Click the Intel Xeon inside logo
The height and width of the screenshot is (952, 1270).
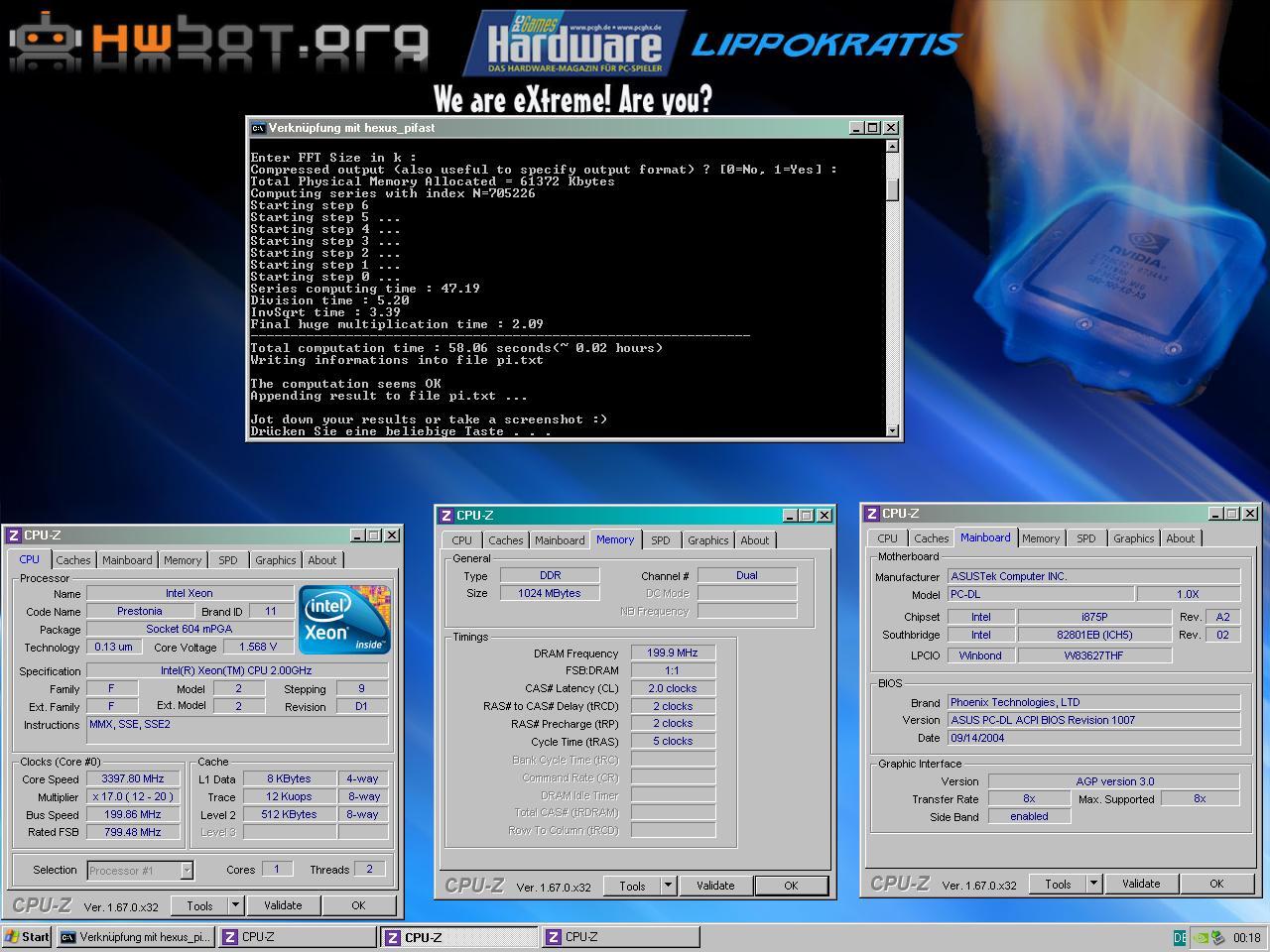[344, 620]
